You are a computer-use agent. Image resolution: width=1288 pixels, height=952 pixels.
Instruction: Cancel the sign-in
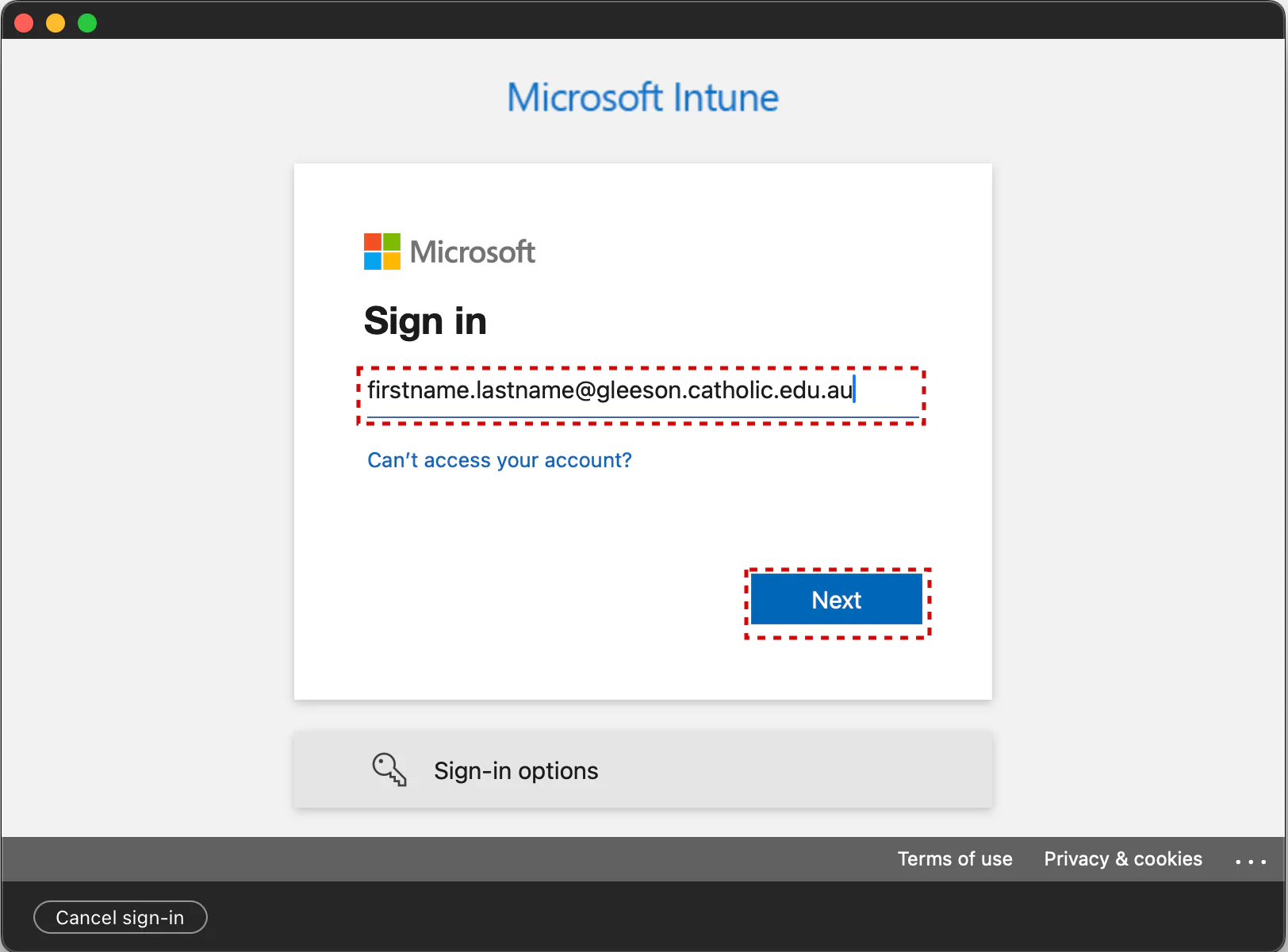tap(121, 917)
